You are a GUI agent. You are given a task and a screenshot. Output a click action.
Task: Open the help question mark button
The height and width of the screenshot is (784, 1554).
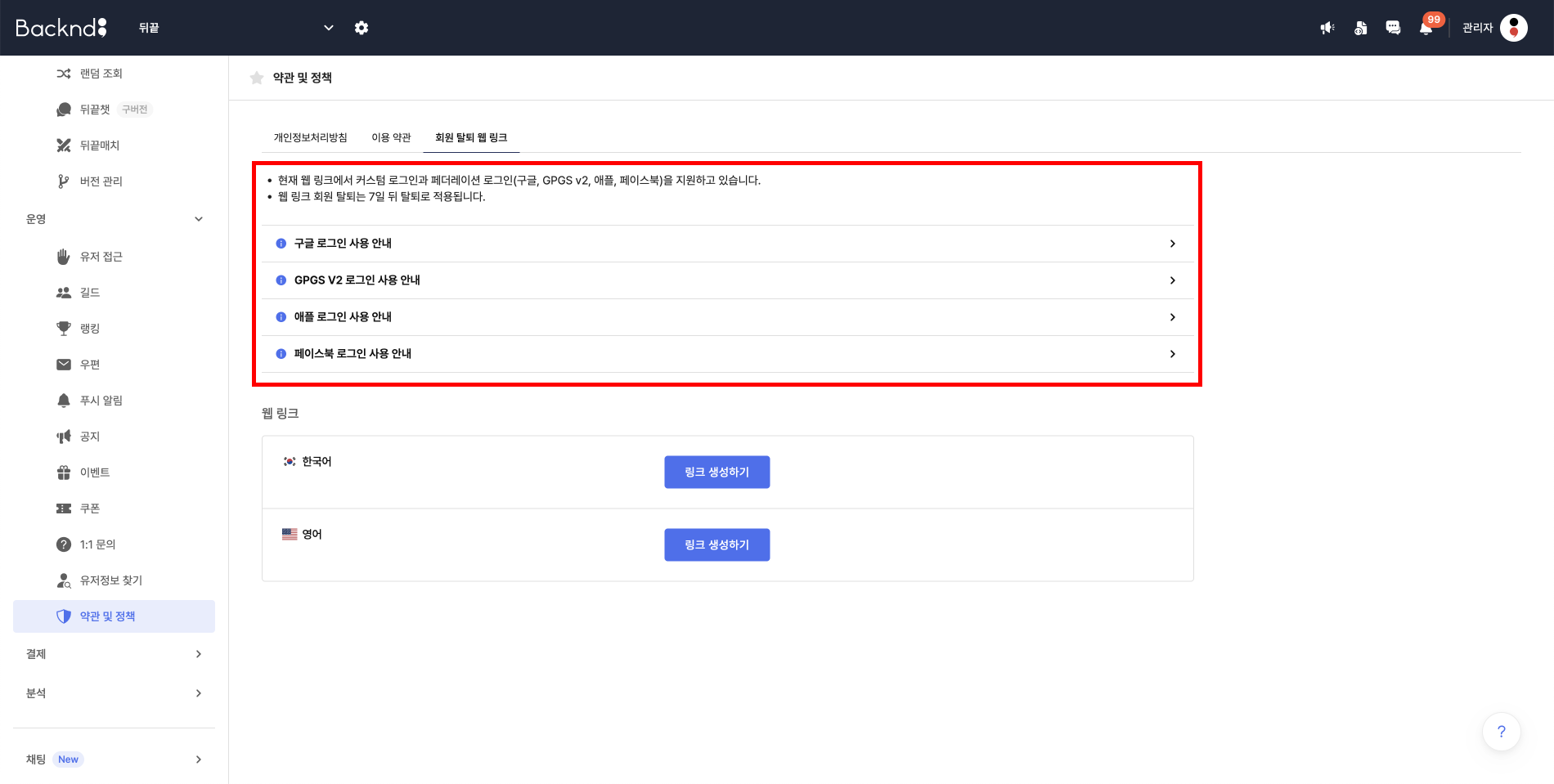click(x=1501, y=732)
